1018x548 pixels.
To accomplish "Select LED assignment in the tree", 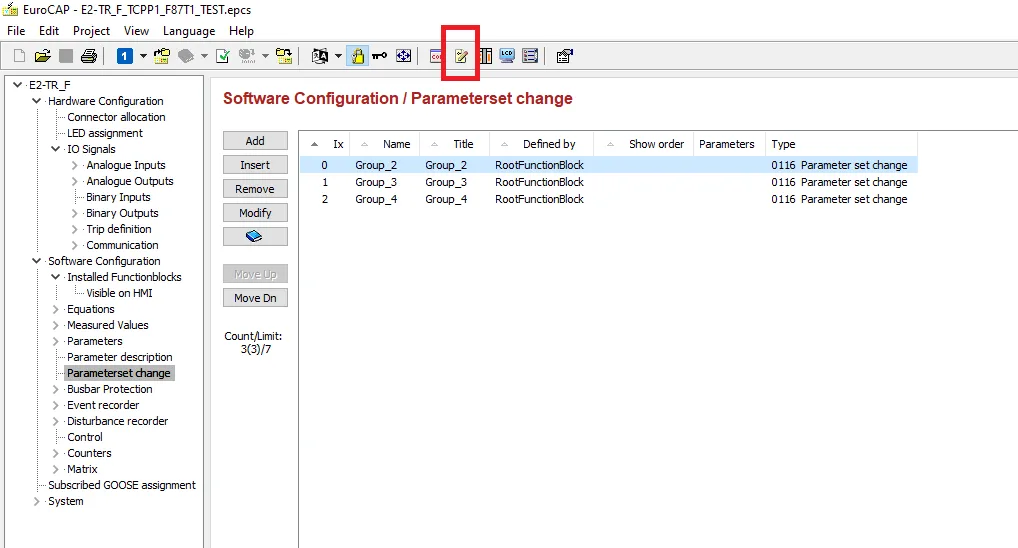I will point(105,133).
